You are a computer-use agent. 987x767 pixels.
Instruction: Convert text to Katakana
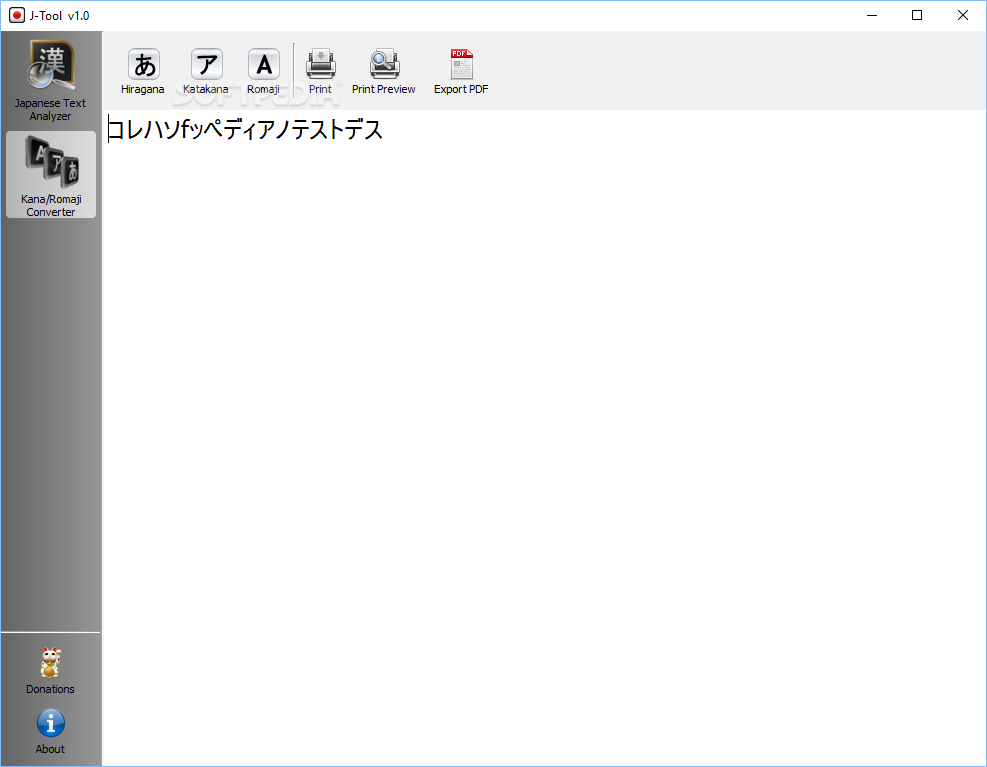[206, 71]
